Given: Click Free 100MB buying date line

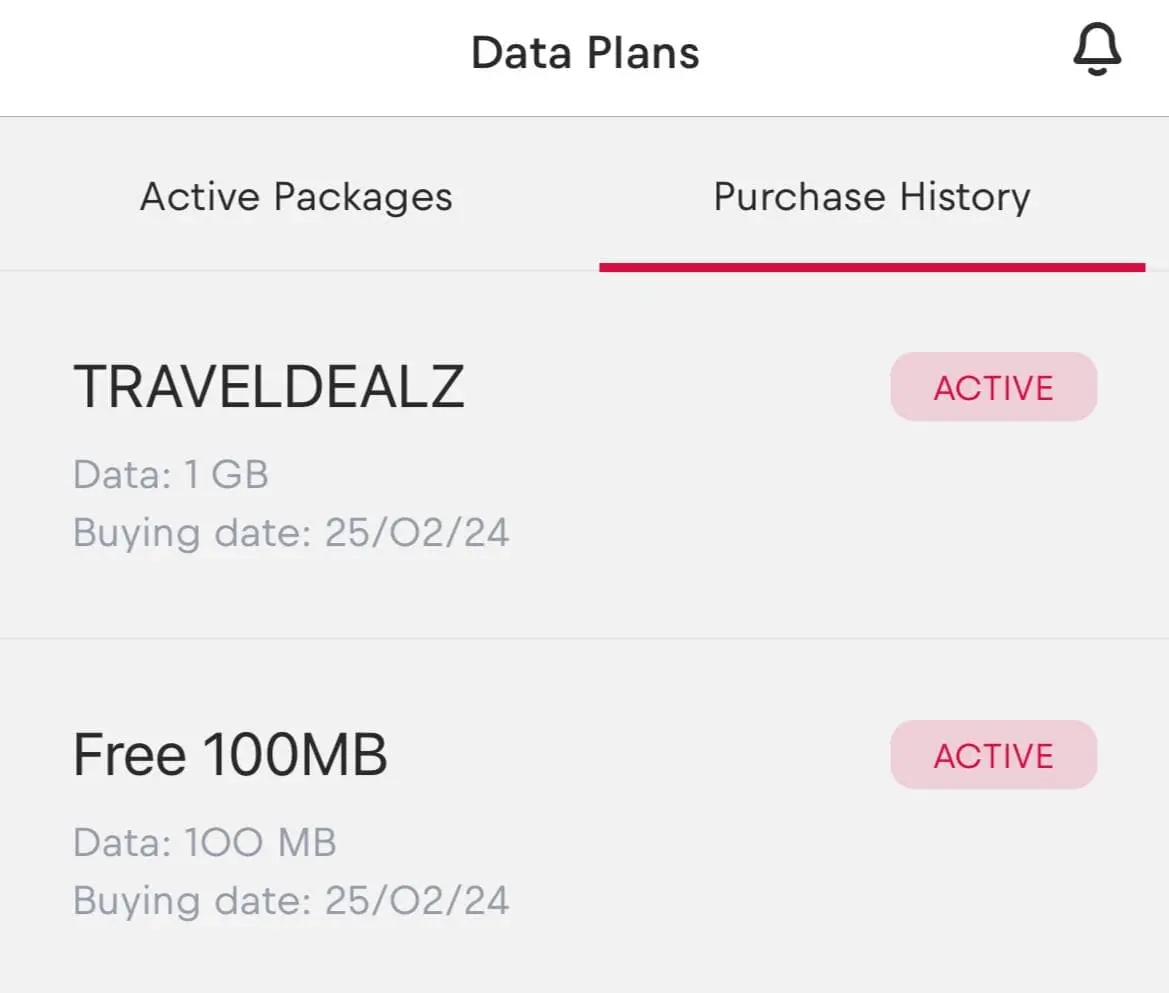Looking at the screenshot, I should [291, 900].
